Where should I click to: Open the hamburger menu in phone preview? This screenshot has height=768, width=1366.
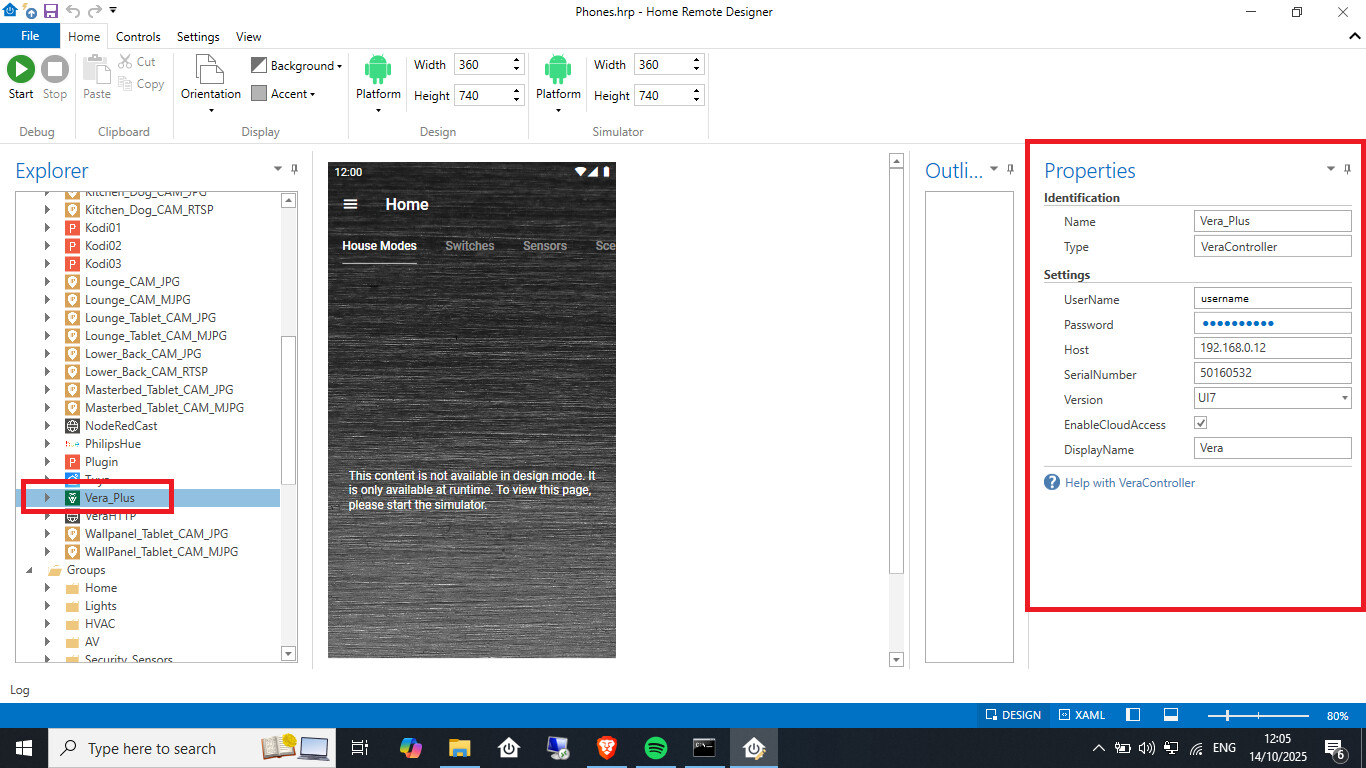point(350,204)
